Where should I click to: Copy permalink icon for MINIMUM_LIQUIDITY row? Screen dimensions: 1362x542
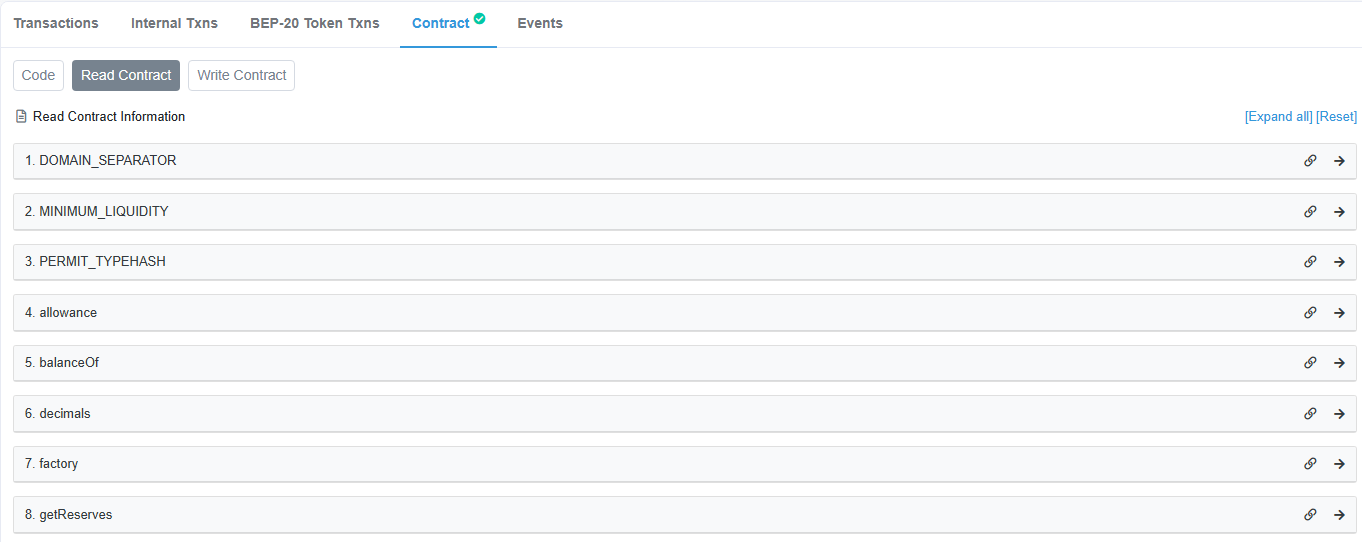[x=1310, y=212]
